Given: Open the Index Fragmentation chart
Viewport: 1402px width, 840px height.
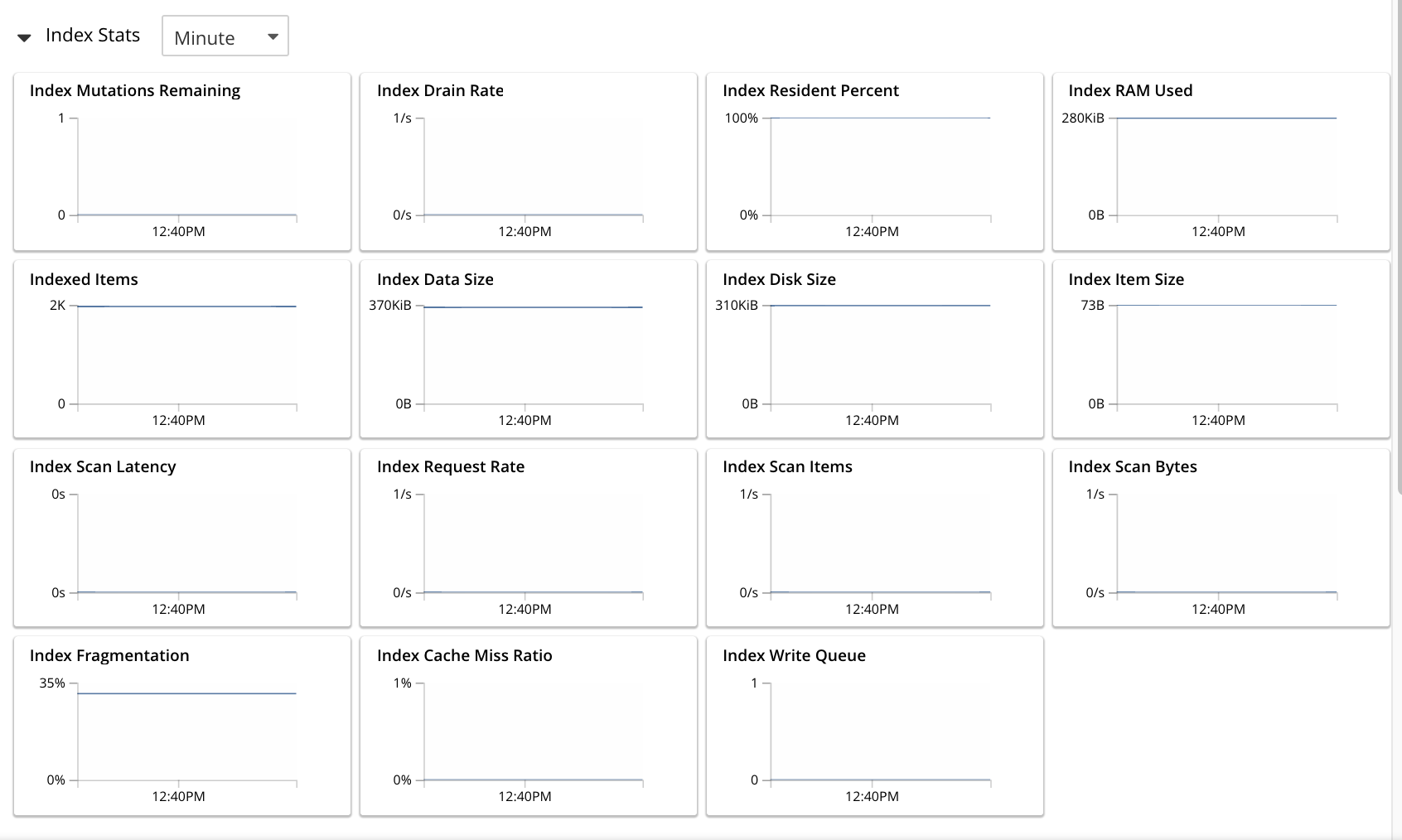Looking at the screenshot, I should (181, 727).
